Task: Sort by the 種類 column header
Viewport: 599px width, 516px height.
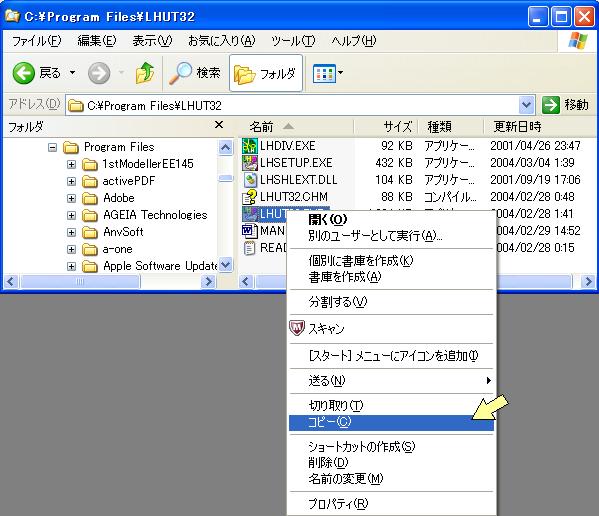Action: (x=451, y=127)
